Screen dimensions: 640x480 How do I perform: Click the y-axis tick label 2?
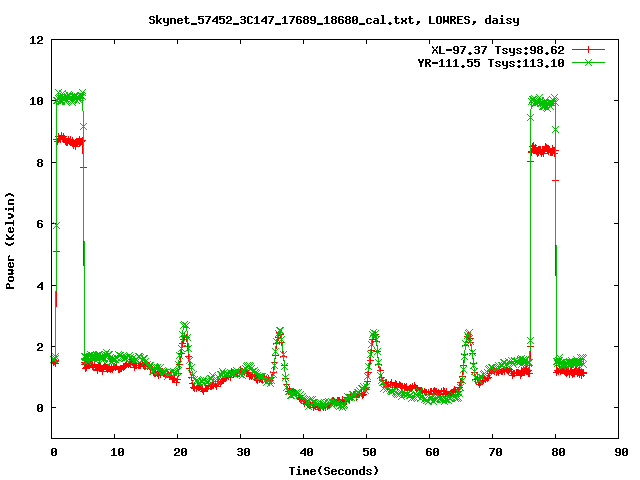point(40,347)
